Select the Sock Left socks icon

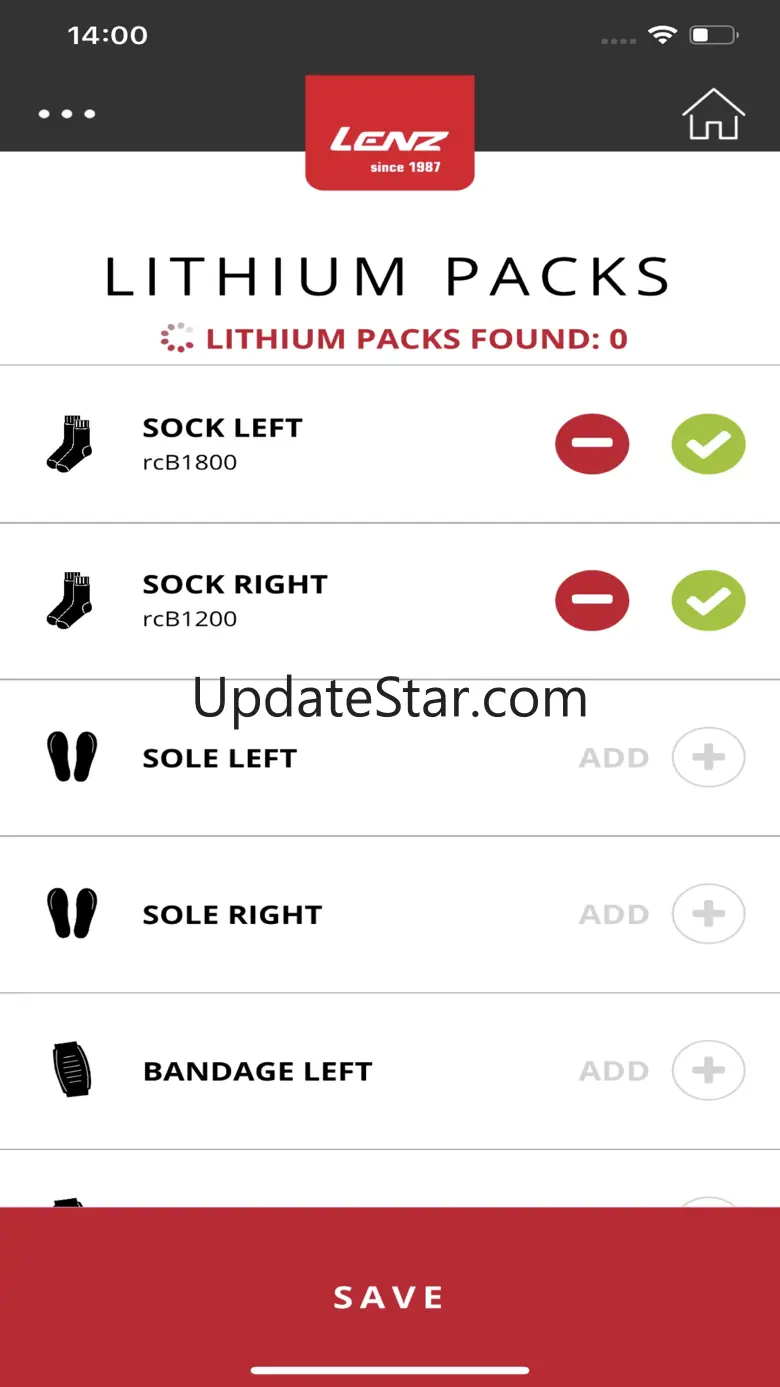tap(70, 445)
